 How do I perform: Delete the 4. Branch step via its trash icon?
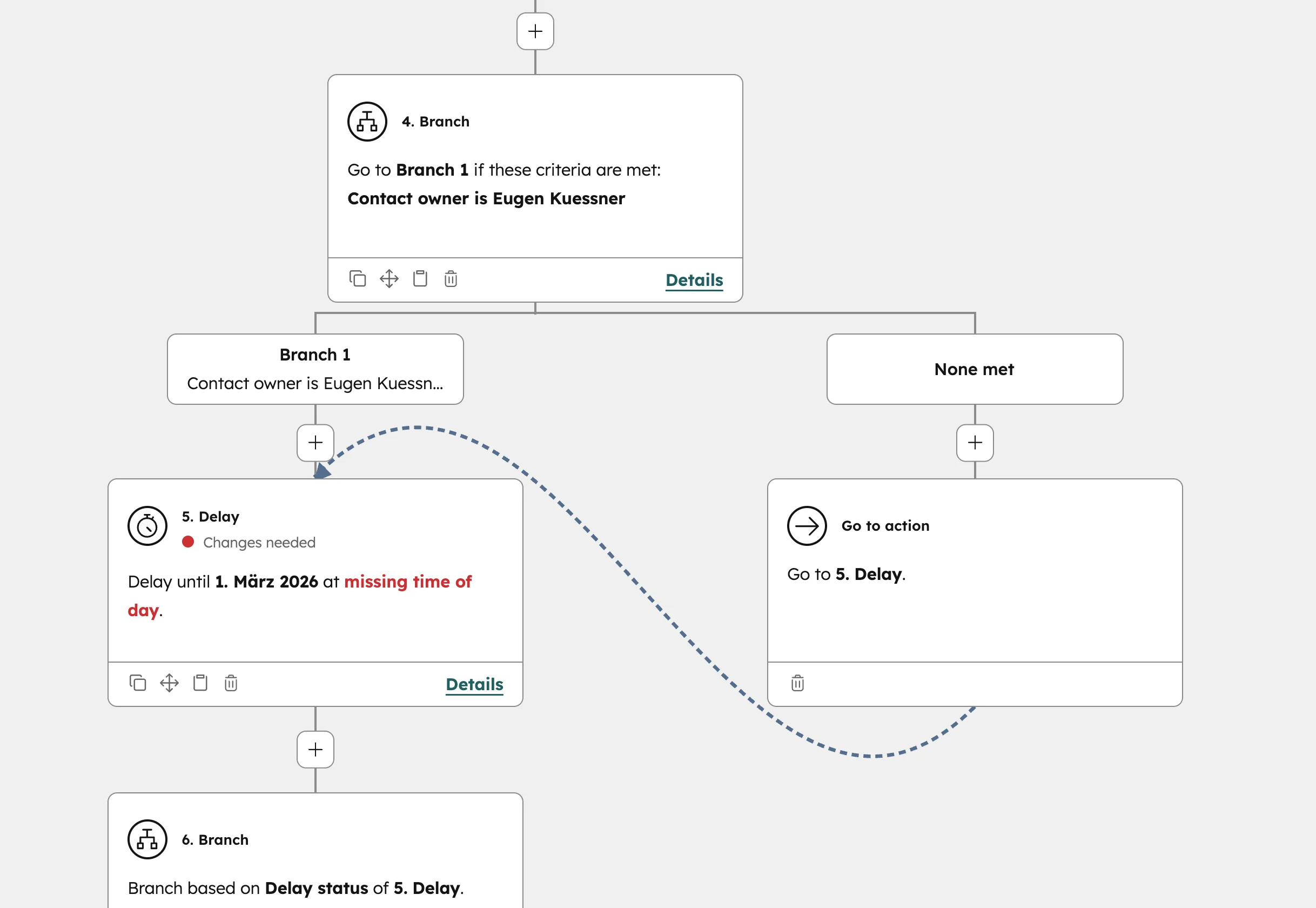450,279
